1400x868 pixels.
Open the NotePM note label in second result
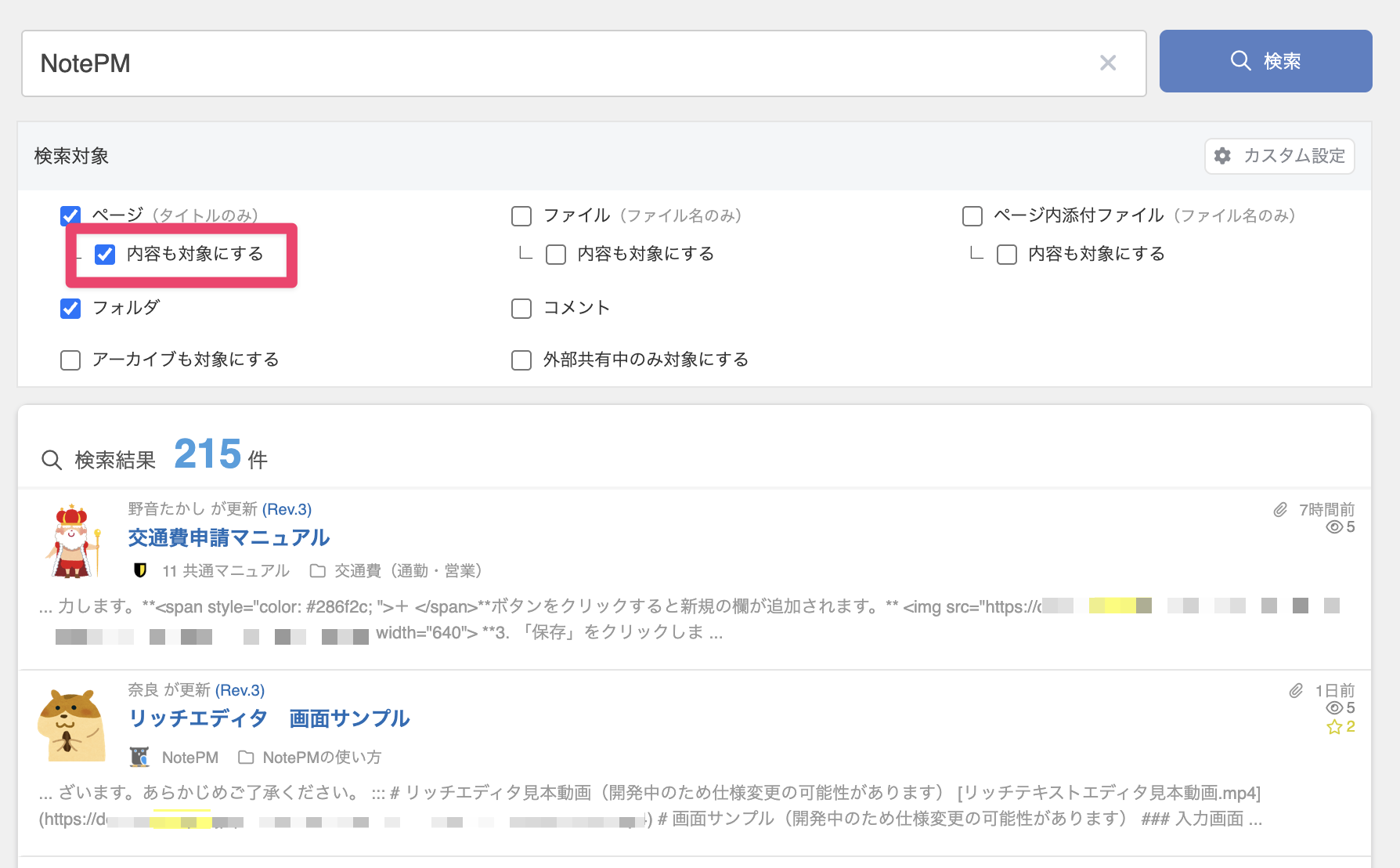[190, 758]
